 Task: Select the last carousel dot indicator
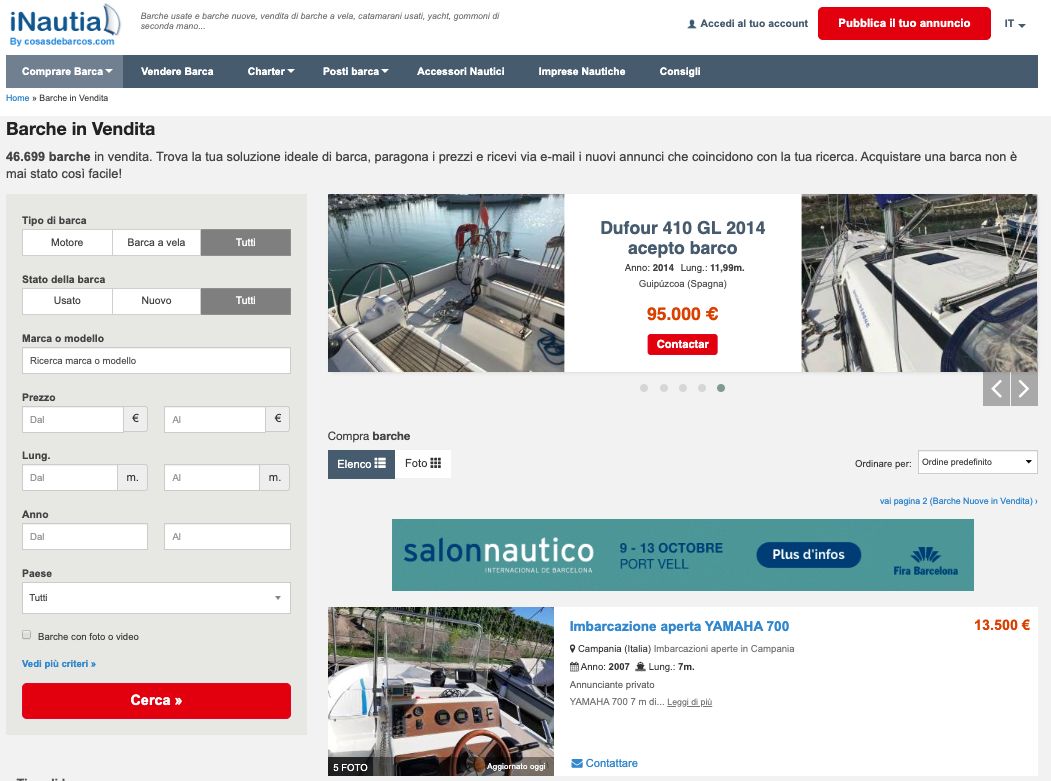coord(721,388)
